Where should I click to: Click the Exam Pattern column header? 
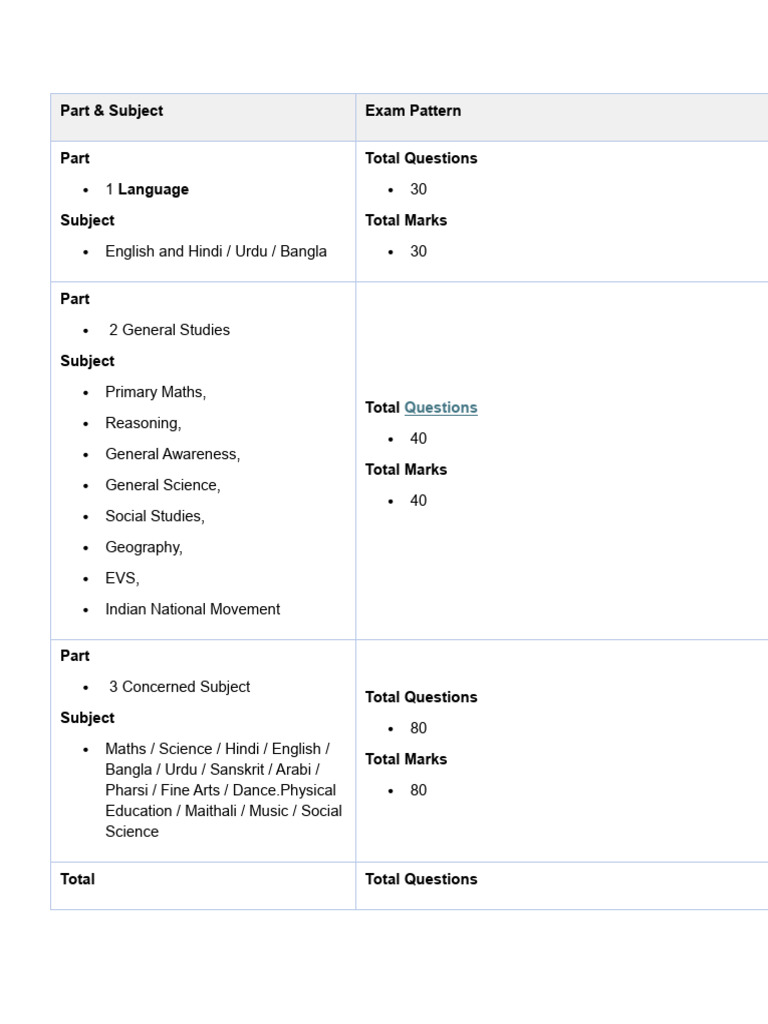(x=413, y=111)
